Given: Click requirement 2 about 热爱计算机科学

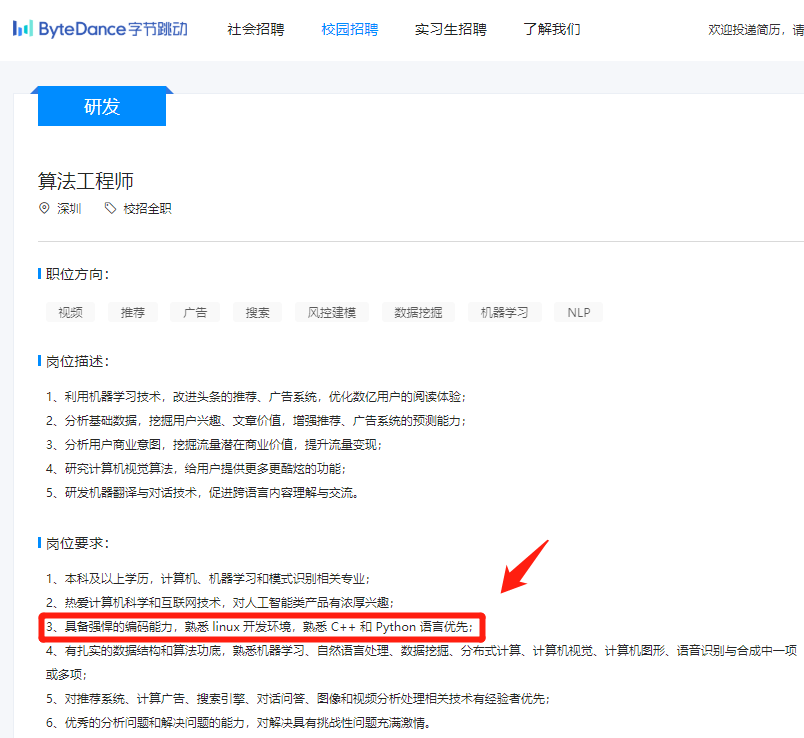Looking at the screenshot, I should coord(220,602).
